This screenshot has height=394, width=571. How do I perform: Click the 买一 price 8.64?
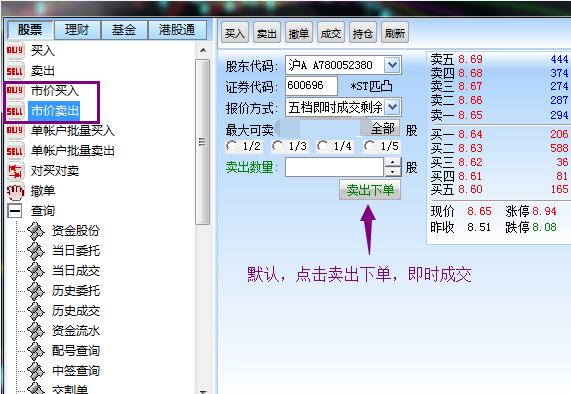point(470,134)
